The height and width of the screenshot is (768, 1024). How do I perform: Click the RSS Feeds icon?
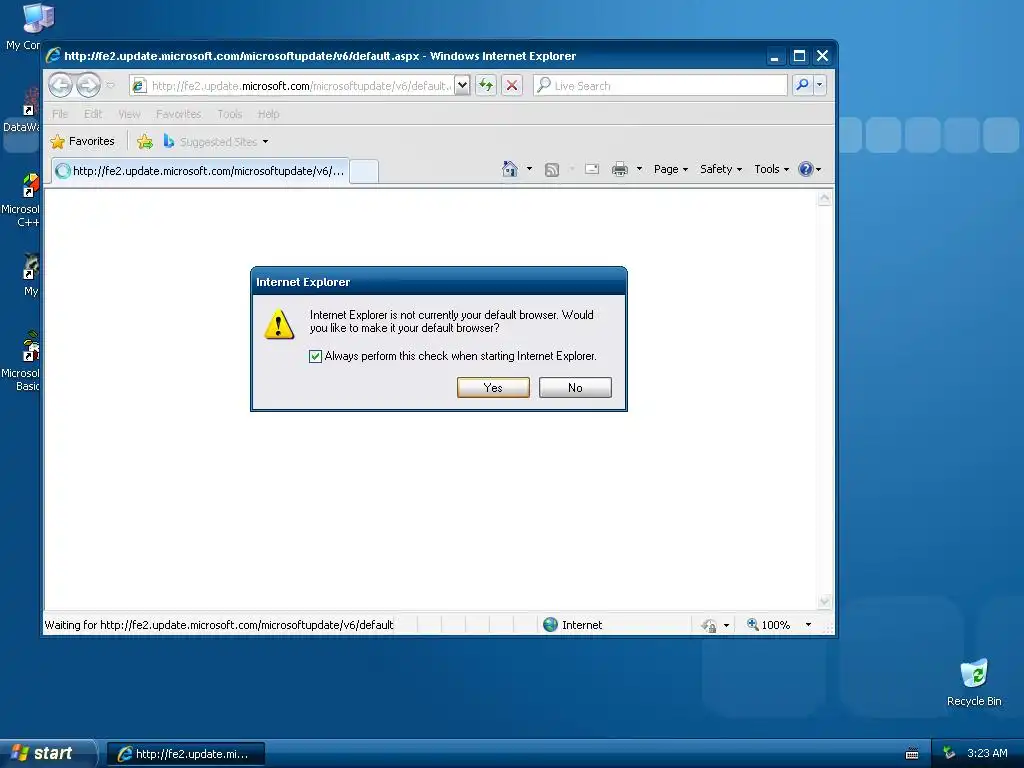552,170
